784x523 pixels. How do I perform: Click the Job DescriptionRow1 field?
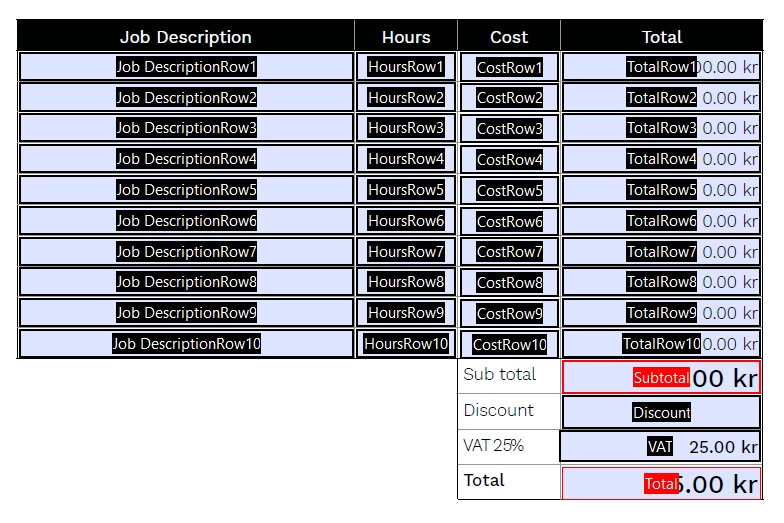[186, 66]
